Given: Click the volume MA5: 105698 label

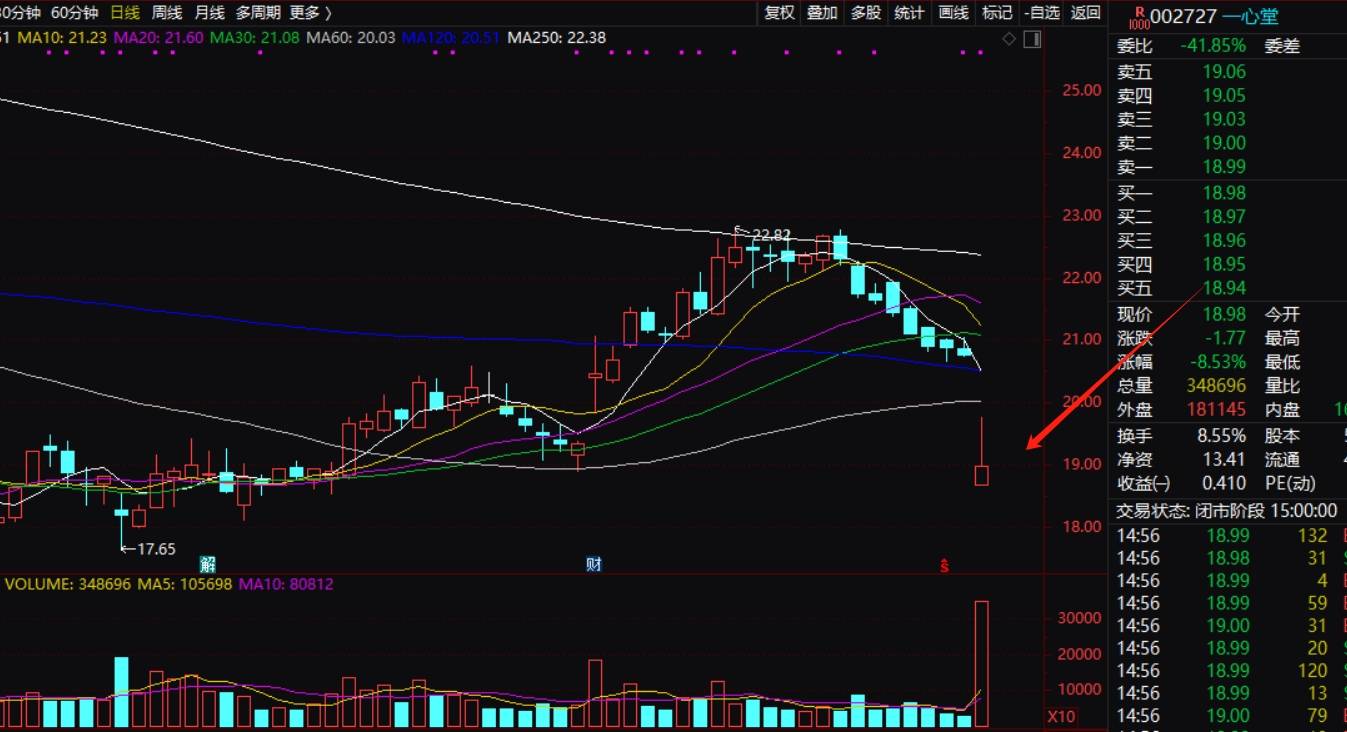Looking at the screenshot, I should point(185,584).
